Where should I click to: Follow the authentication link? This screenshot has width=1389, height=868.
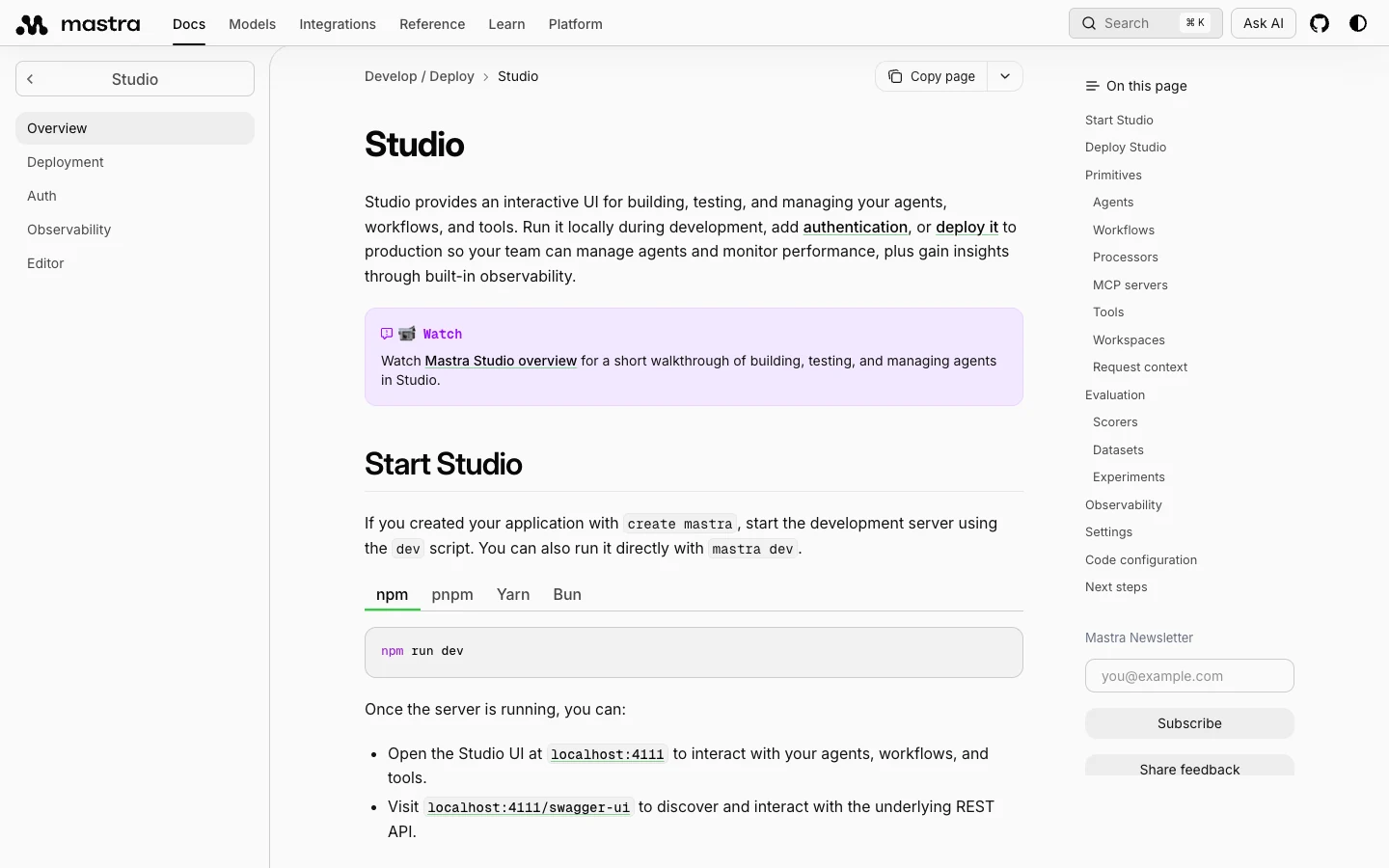click(x=856, y=227)
